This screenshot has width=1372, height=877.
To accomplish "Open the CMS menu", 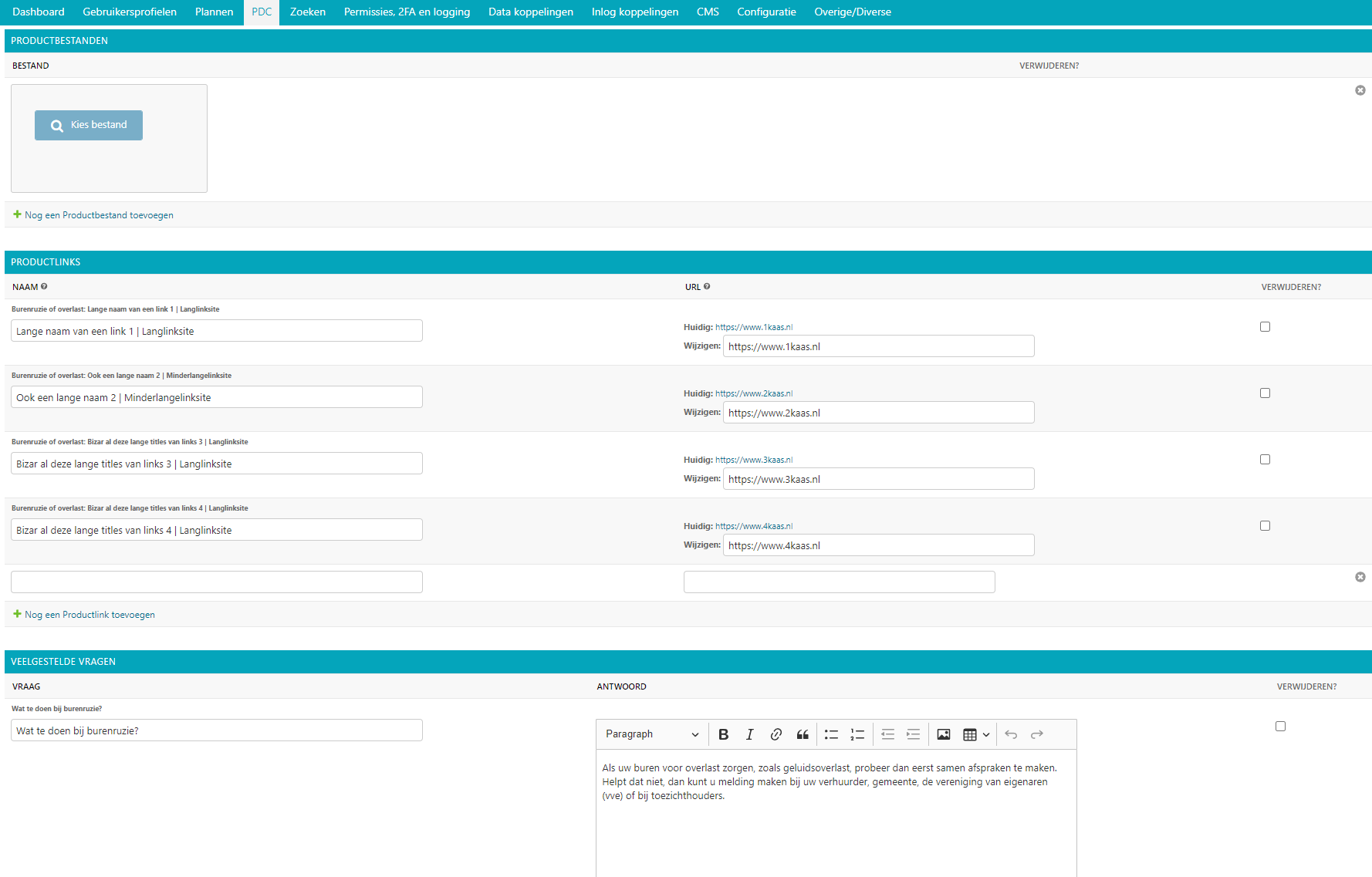I will [708, 12].
